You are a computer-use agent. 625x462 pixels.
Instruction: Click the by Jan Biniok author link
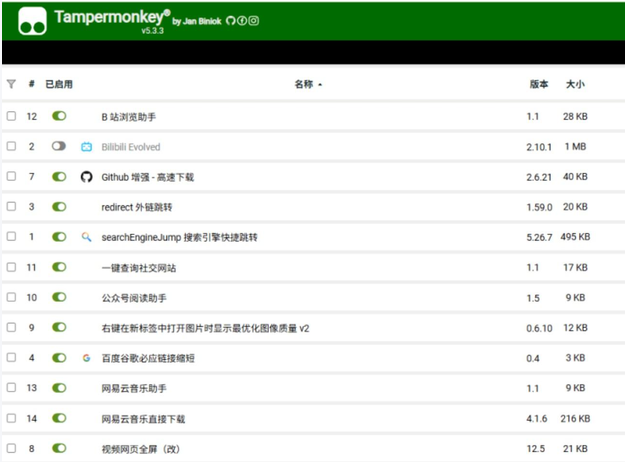click(x=197, y=22)
